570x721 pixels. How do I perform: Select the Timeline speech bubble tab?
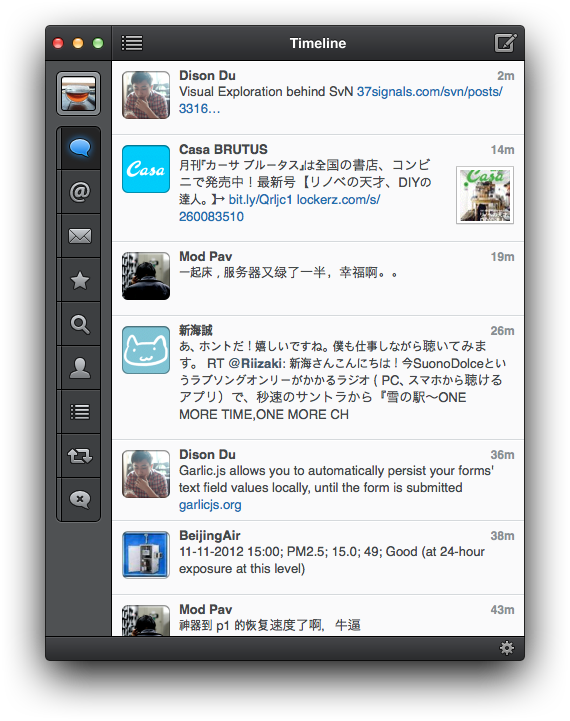pos(80,148)
